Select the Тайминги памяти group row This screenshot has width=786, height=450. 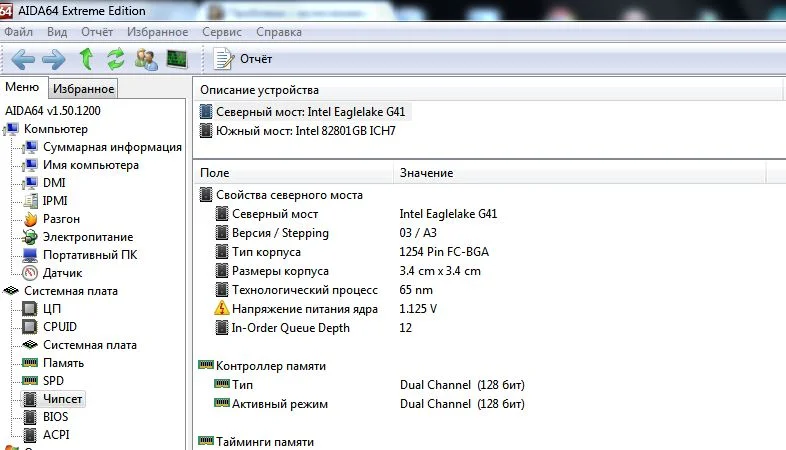(x=265, y=442)
